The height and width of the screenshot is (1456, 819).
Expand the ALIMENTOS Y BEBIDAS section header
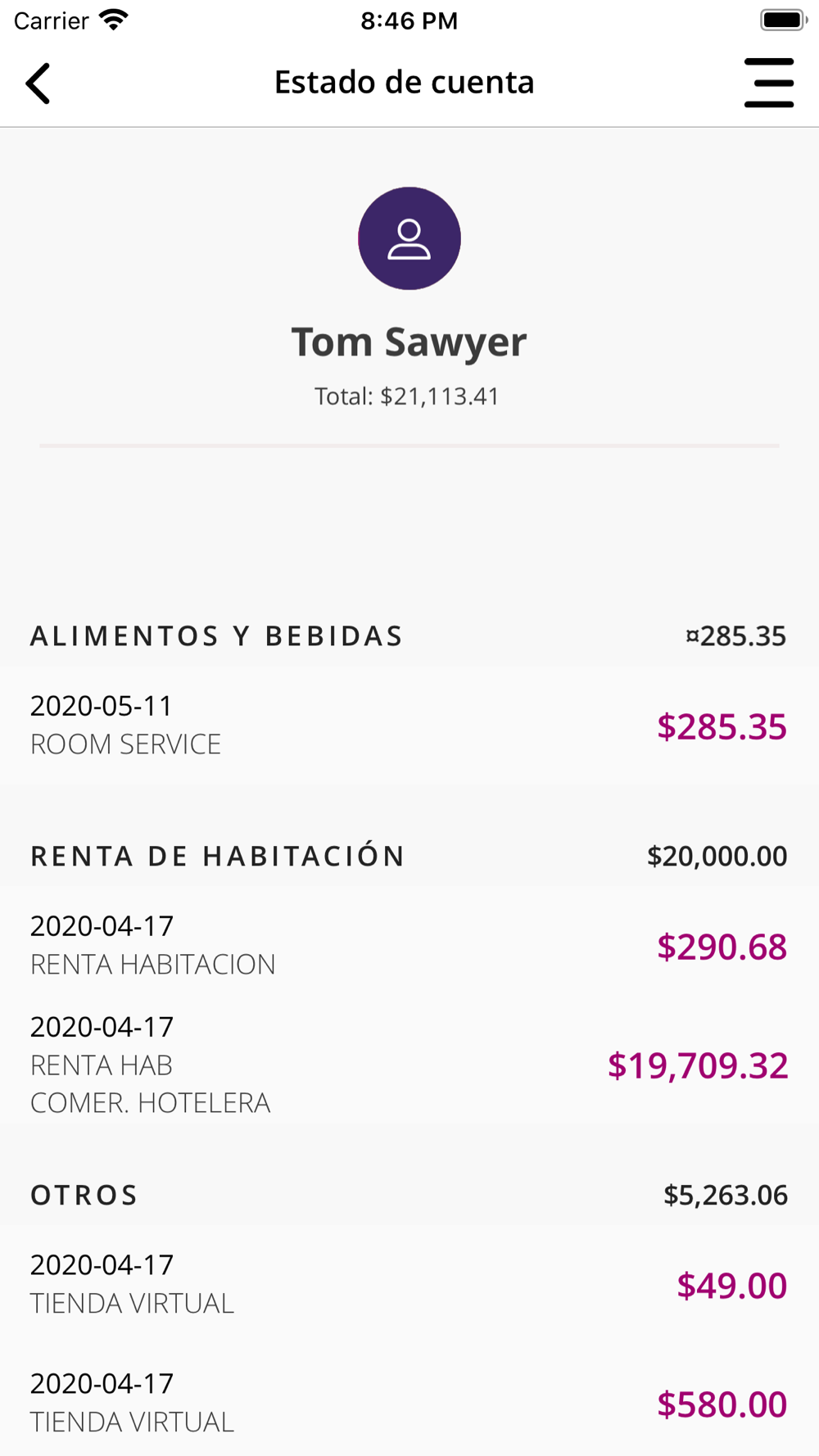tap(409, 636)
